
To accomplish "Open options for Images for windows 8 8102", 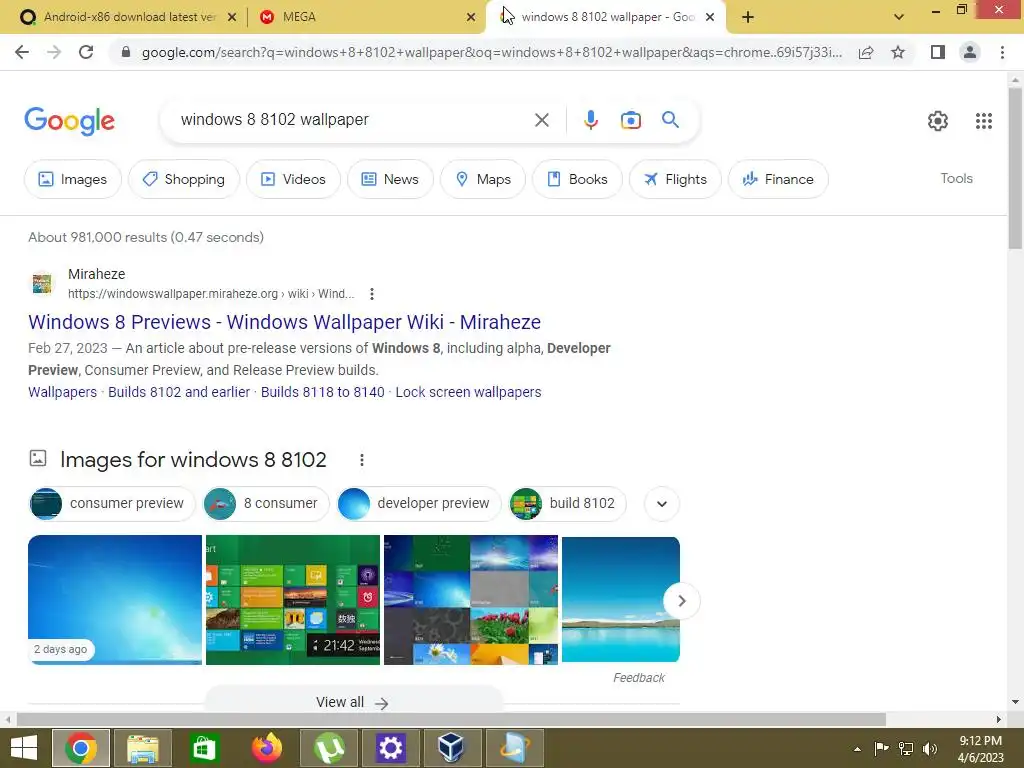I will click(361, 460).
